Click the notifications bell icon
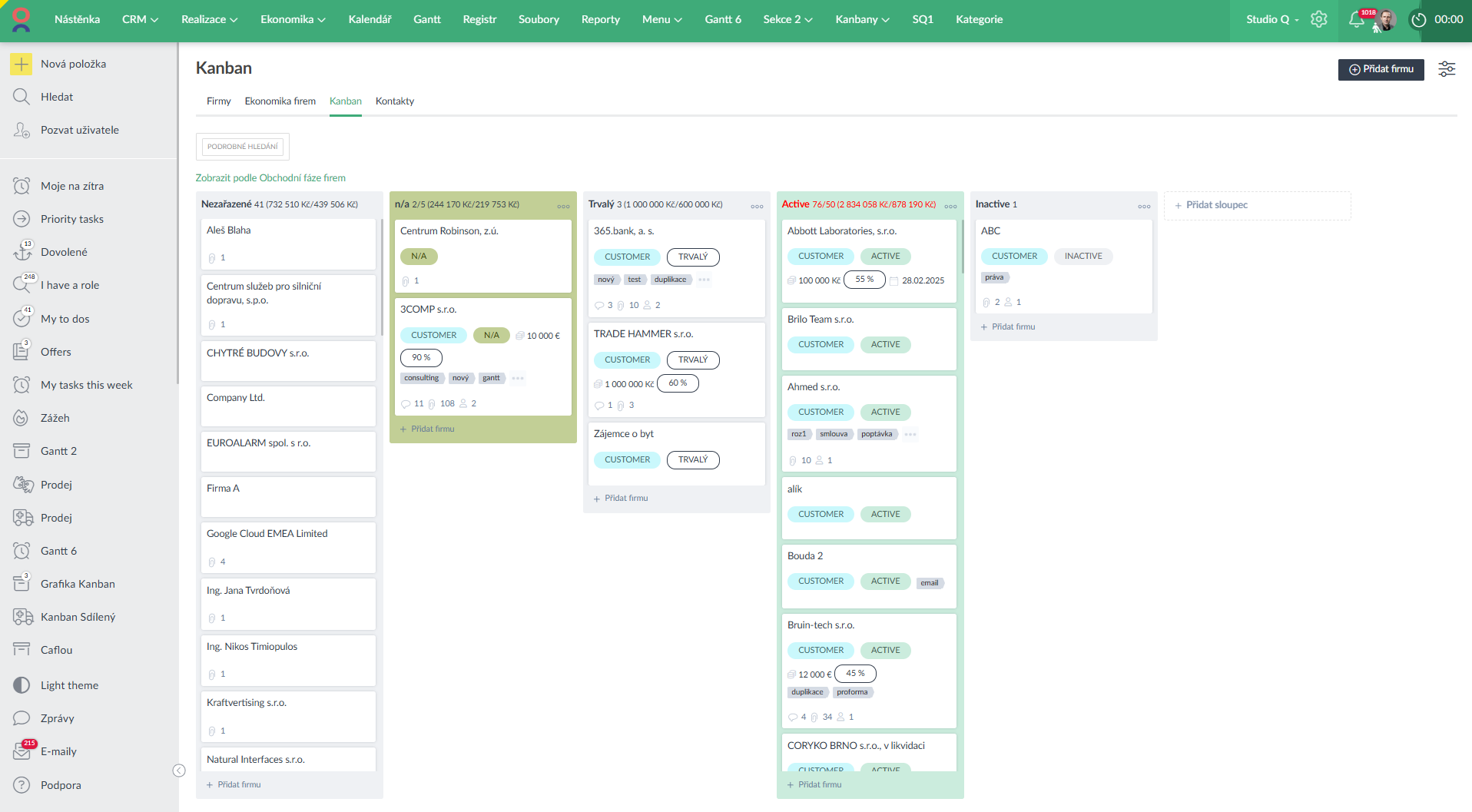 (x=1356, y=20)
